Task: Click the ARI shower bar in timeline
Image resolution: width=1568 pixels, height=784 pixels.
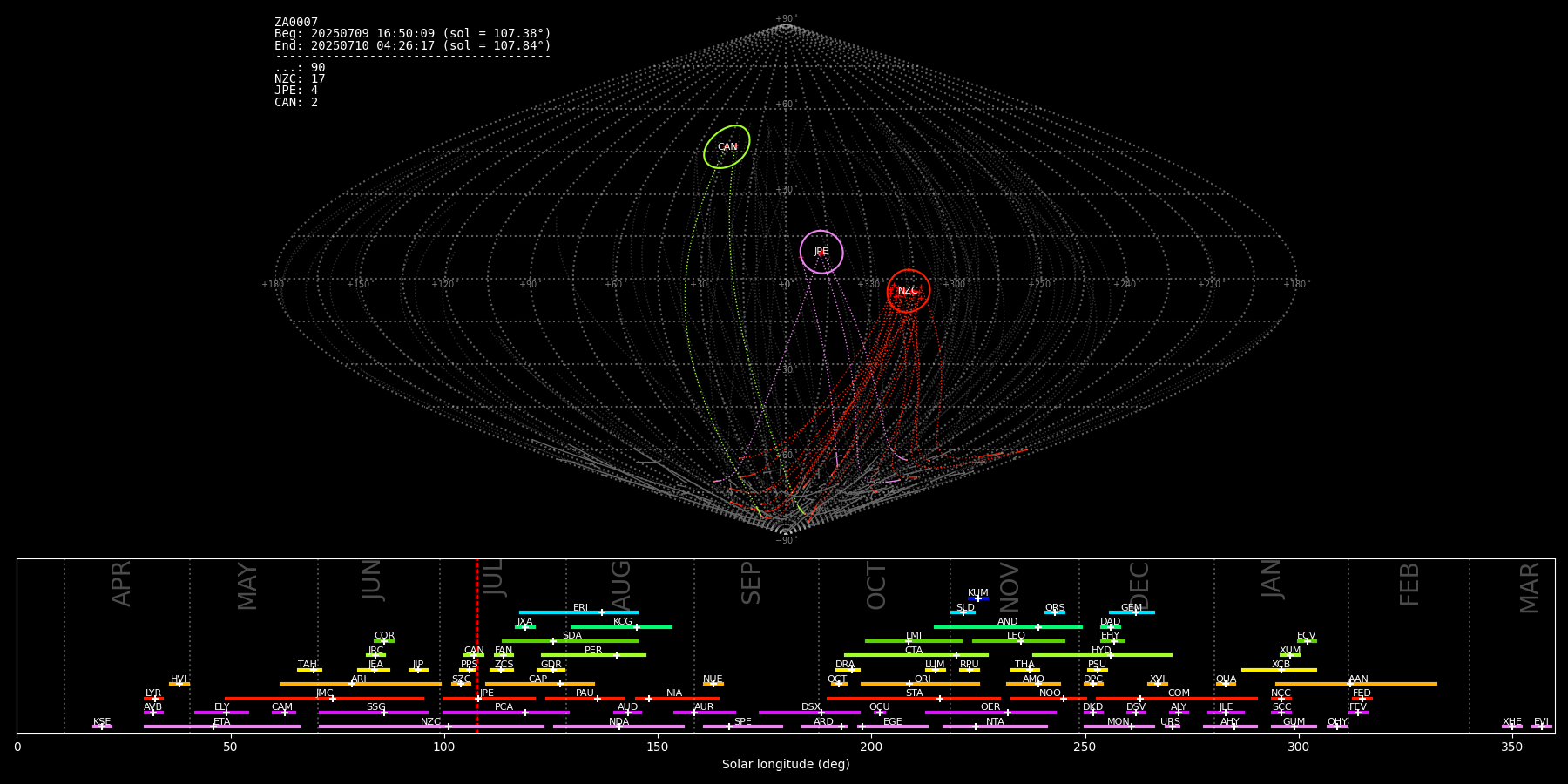Action: coord(361,684)
